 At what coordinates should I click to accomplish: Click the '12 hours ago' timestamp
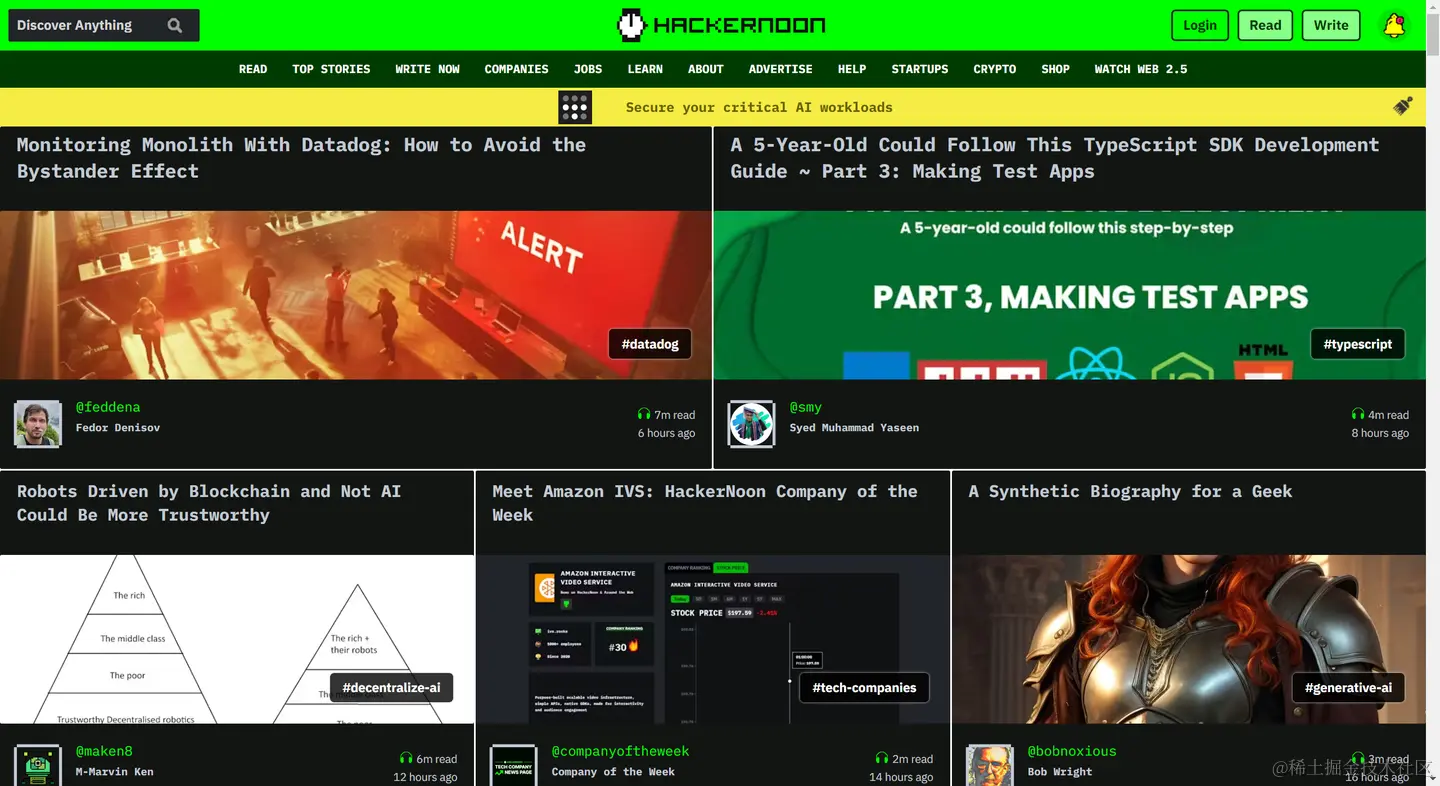click(x=425, y=777)
